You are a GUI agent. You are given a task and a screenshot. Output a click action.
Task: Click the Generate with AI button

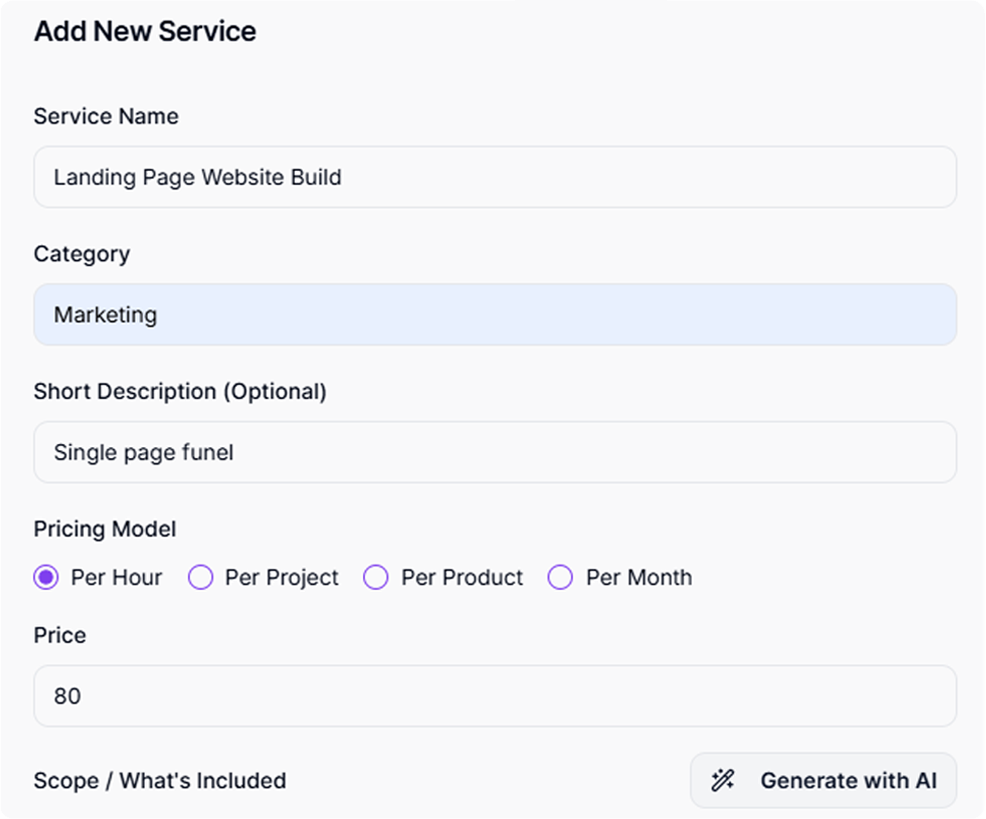click(x=823, y=781)
